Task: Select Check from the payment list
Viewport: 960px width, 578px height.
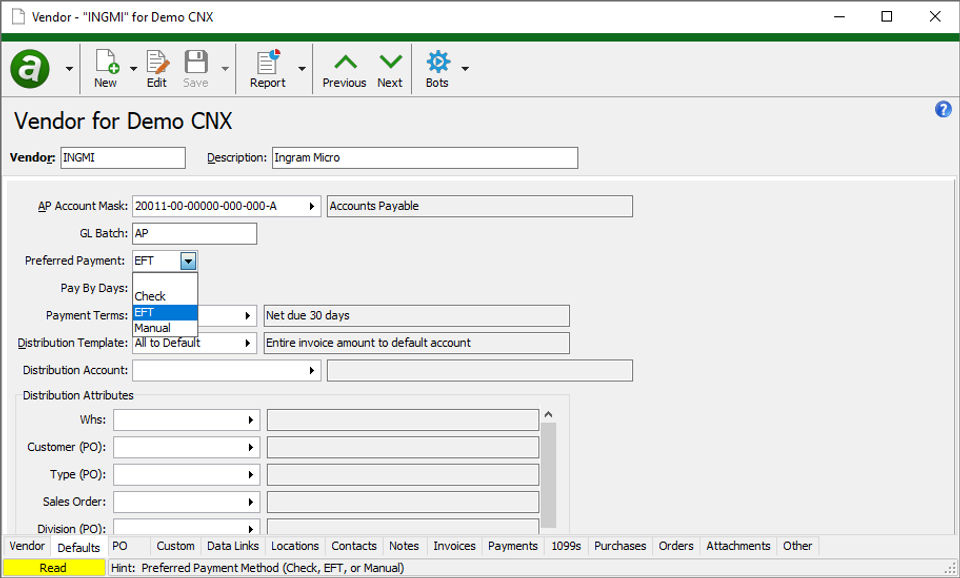Action: 165,296
